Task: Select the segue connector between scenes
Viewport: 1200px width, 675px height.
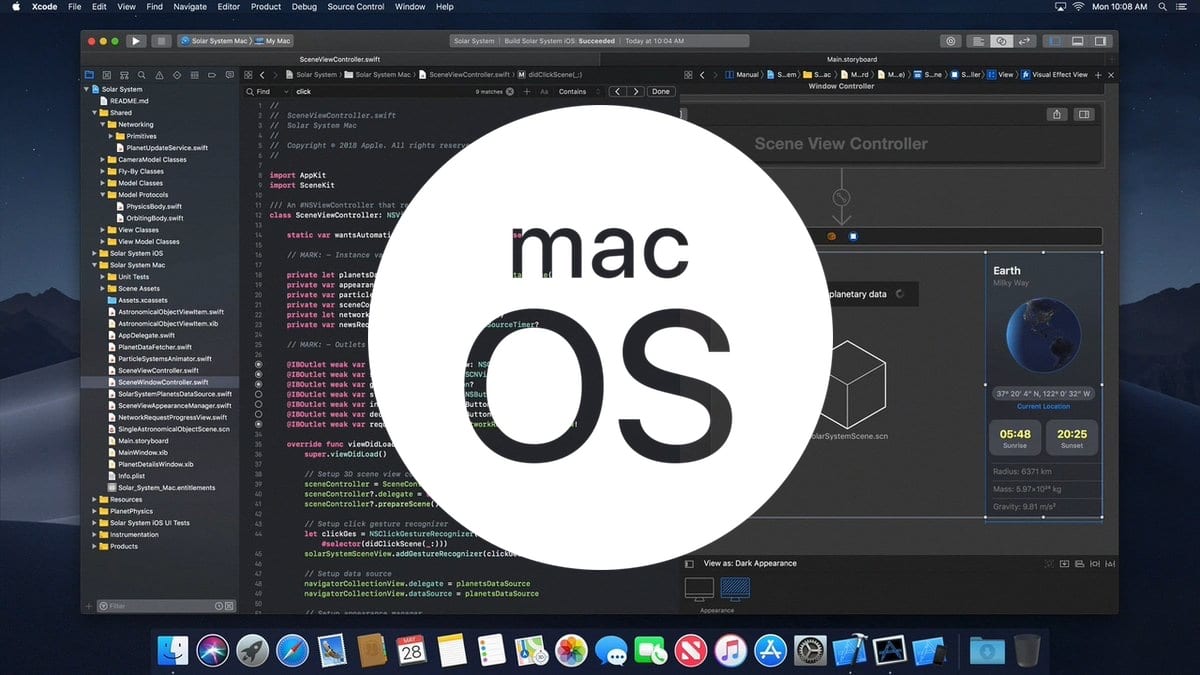Action: [841, 197]
